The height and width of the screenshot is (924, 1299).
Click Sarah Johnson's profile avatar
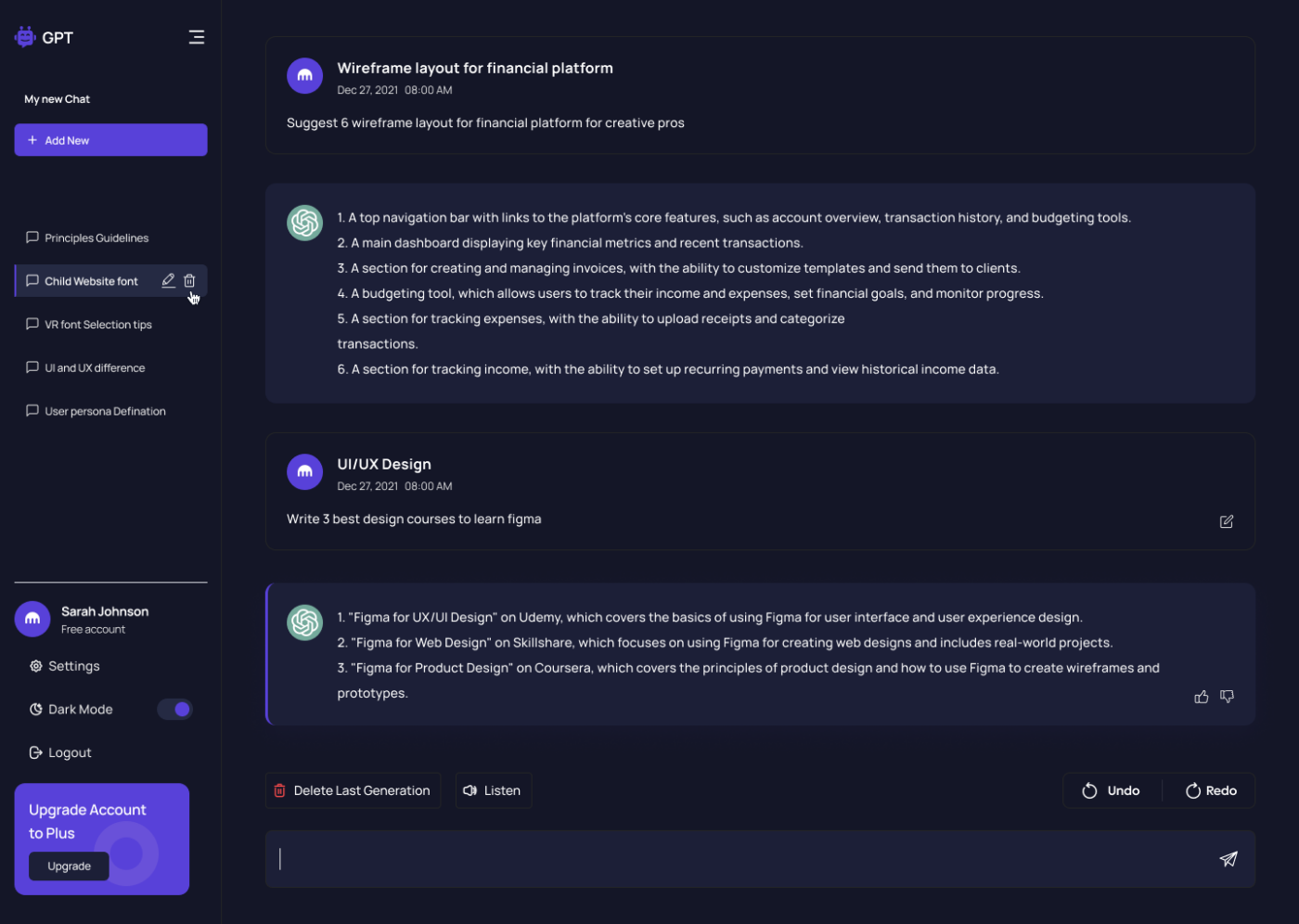pos(32,619)
